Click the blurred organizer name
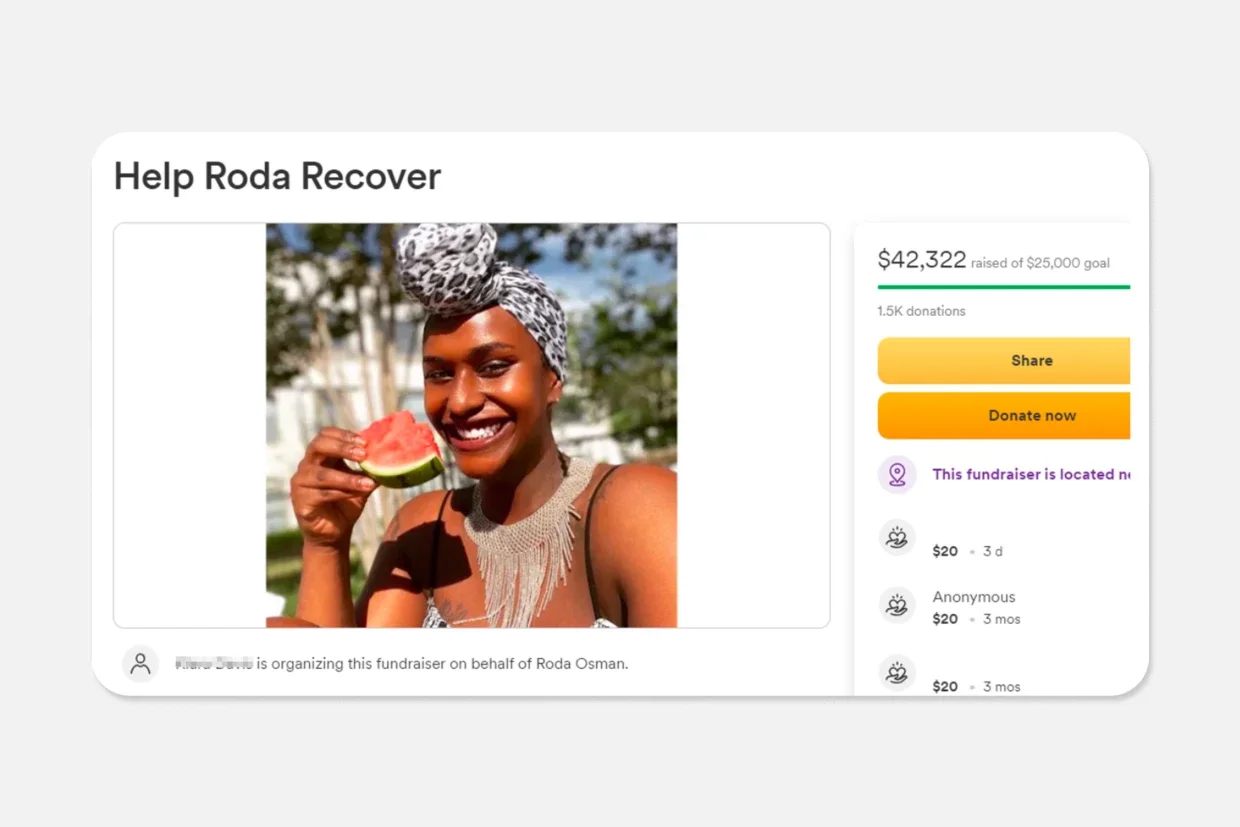The height and width of the screenshot is (827, 1240). [213, 663]
